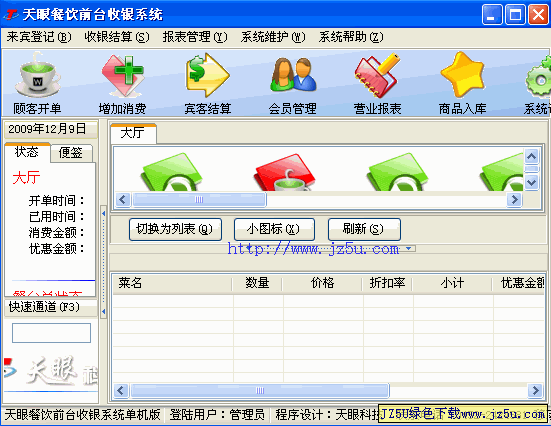This screenshot has width=551, height=426.
Task: Click the 菜名 column header
Action: coord(172,283)
